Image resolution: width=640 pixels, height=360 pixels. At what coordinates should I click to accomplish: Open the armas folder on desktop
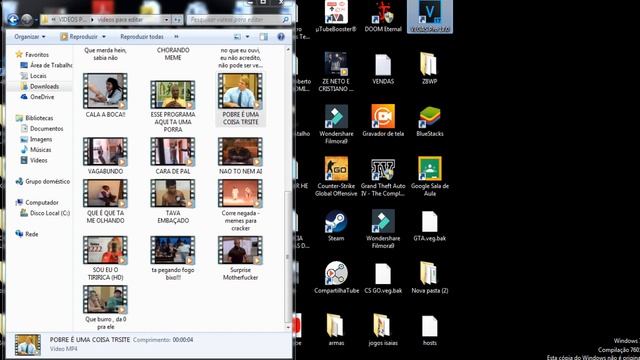click(336, 330)
